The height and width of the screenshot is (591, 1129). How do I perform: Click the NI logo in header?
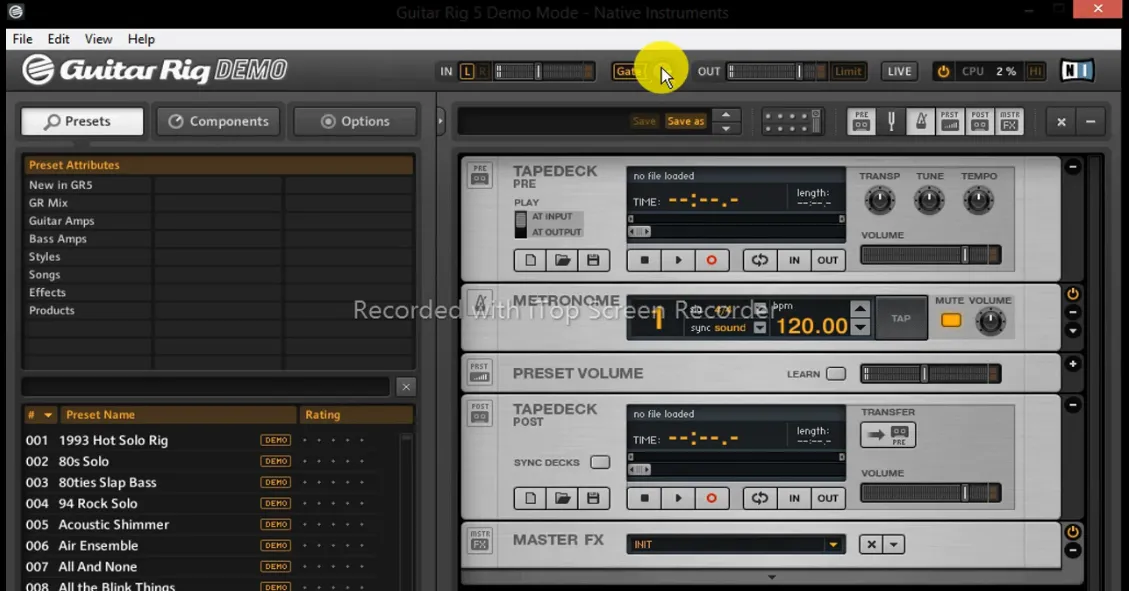[1077, 71]
